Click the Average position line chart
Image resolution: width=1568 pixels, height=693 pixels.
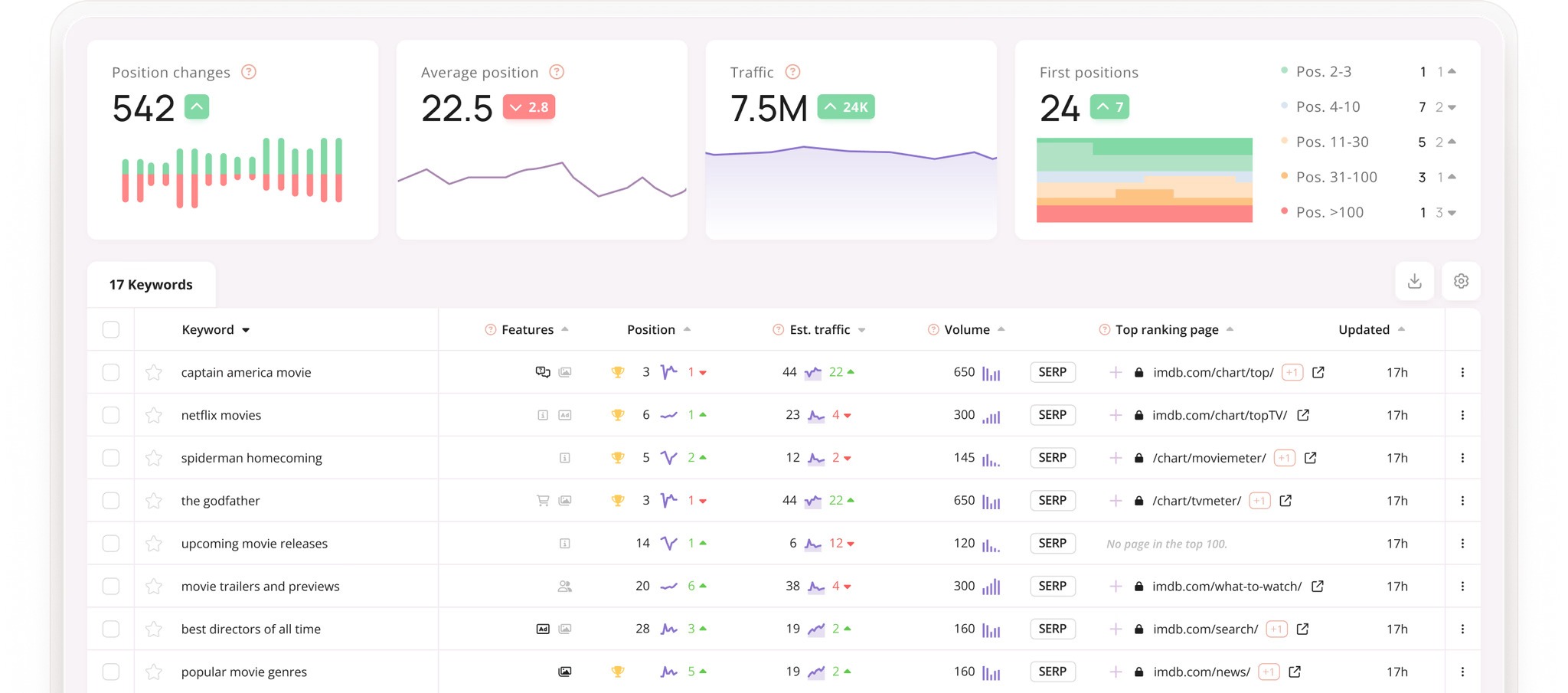[x=542, y=179]
